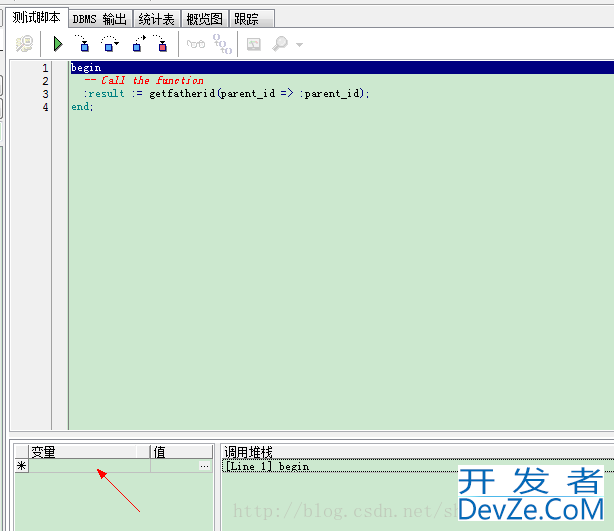Click the highlighted begin line

[342, 68]
